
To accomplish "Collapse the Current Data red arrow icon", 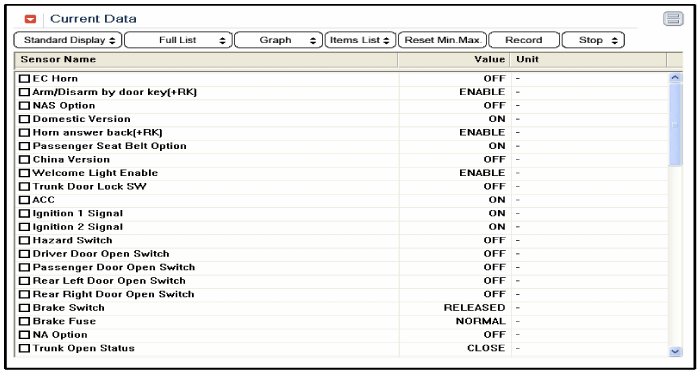I will [x=30, y=19].
